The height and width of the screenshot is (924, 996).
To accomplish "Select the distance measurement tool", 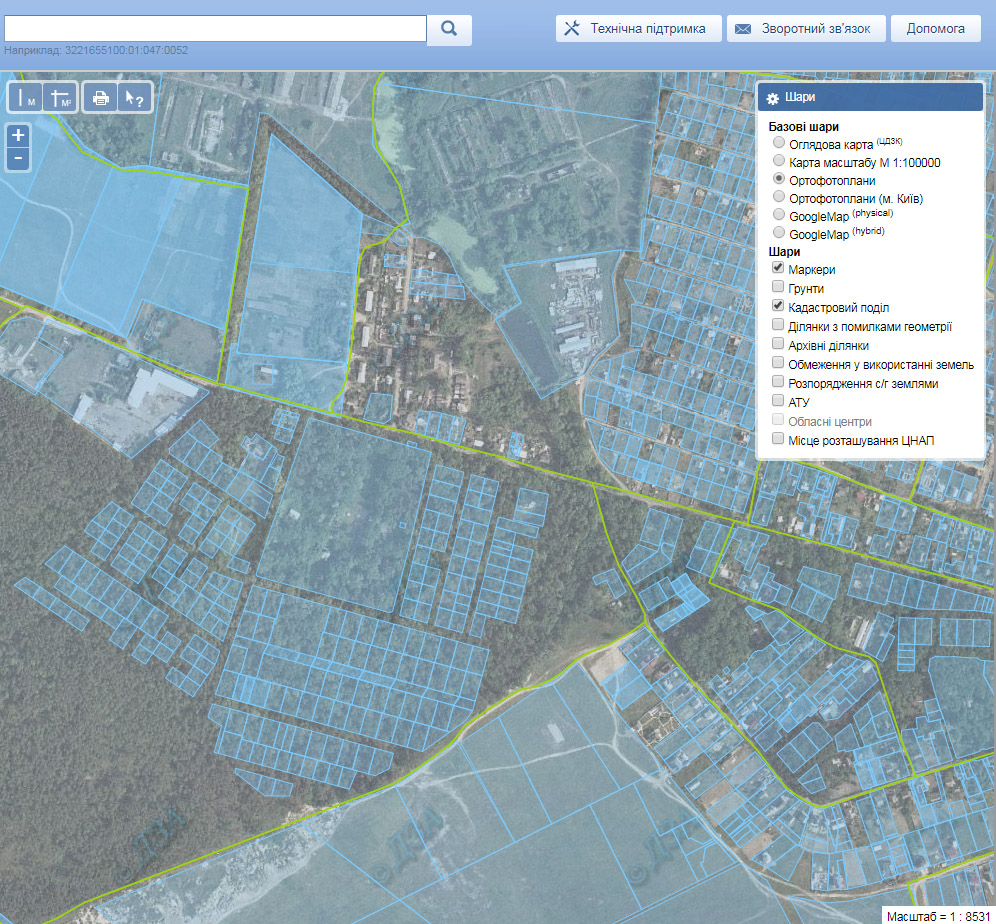I will (25, 98).
